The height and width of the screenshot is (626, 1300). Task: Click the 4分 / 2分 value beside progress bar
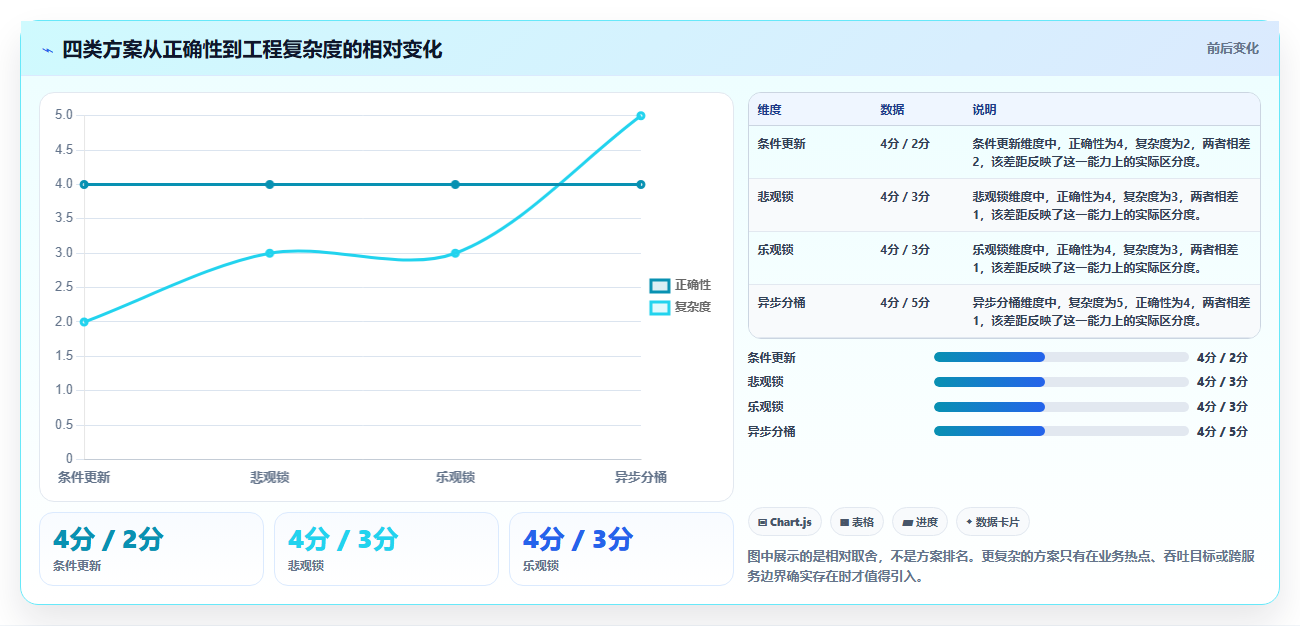point(1222,357)
